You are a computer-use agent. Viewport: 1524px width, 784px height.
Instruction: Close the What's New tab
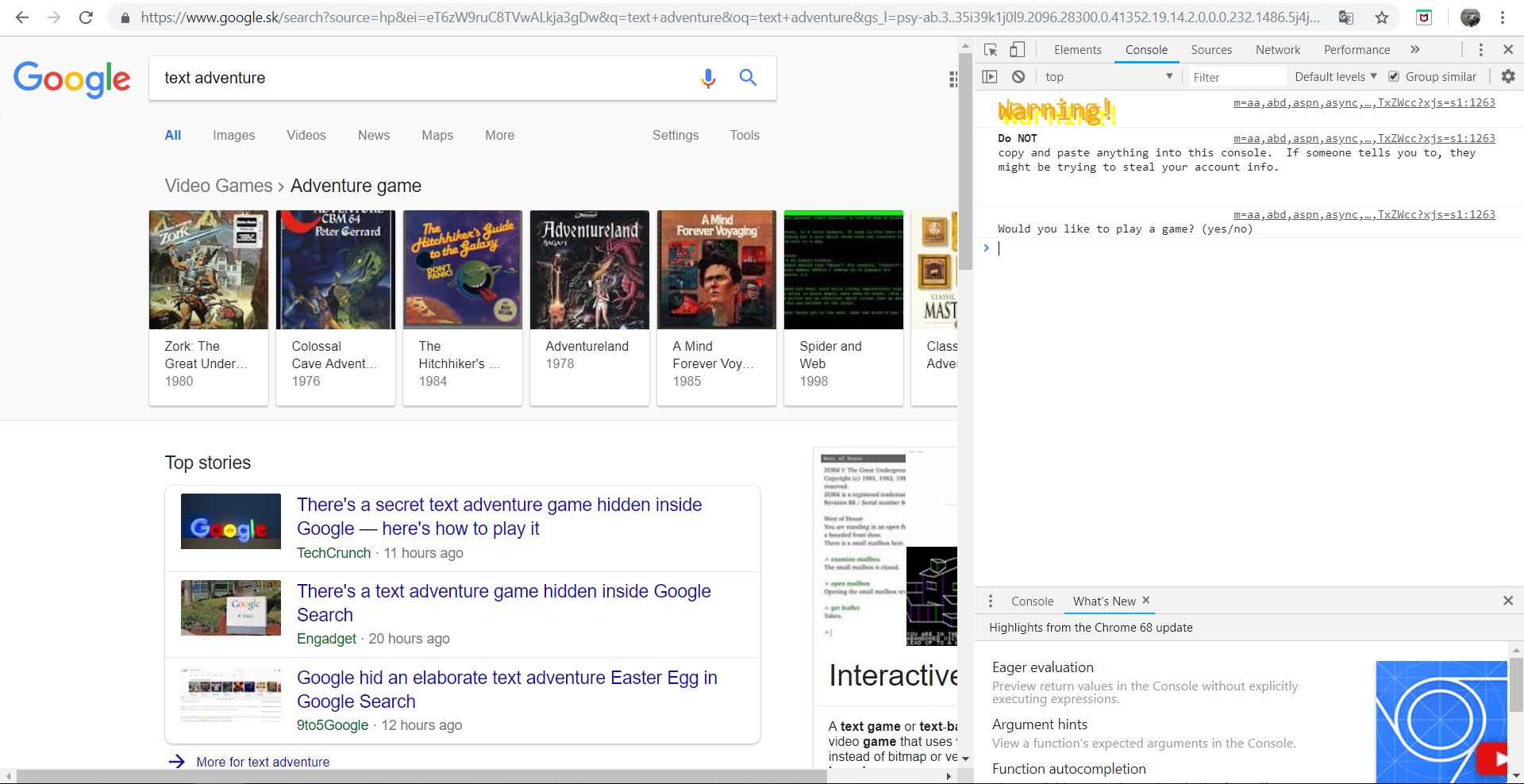pos(1145,601)
